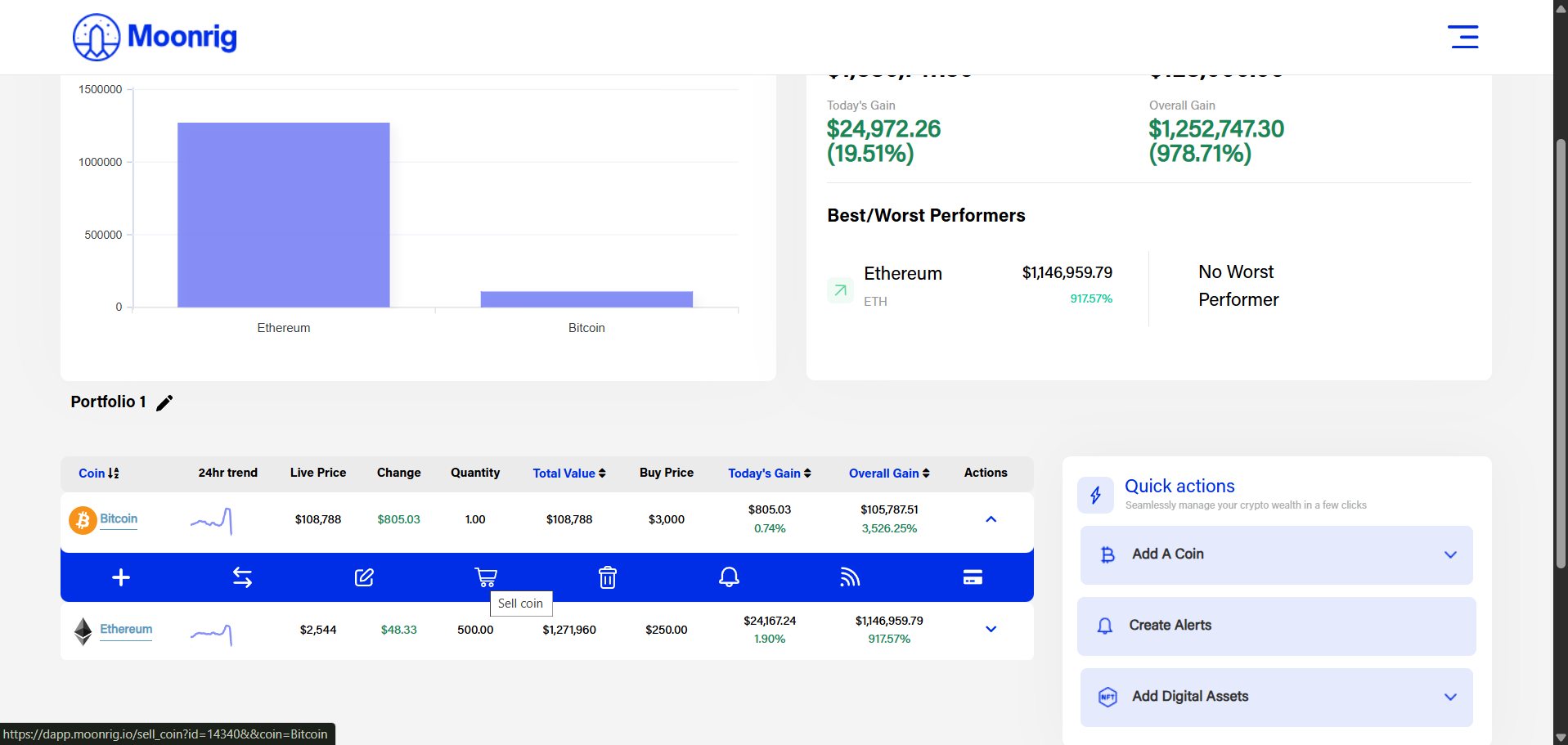Click Today's Gain $24,972.26 value

(883, 129)
